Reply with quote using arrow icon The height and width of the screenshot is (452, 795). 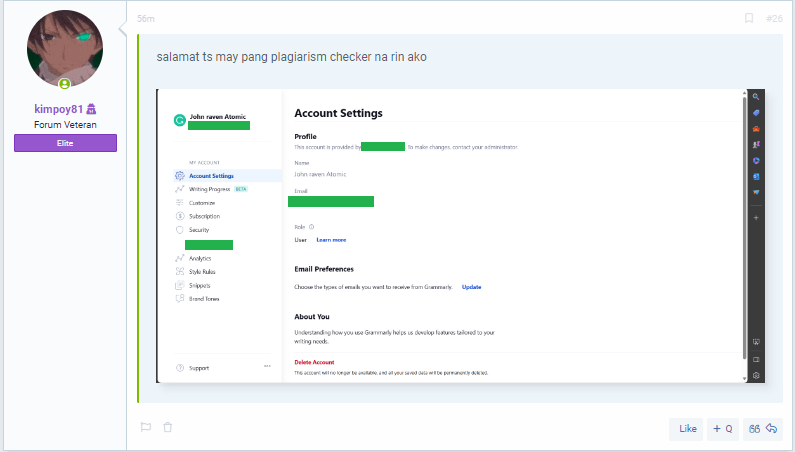pyautogui.click(x=763, y=429)
